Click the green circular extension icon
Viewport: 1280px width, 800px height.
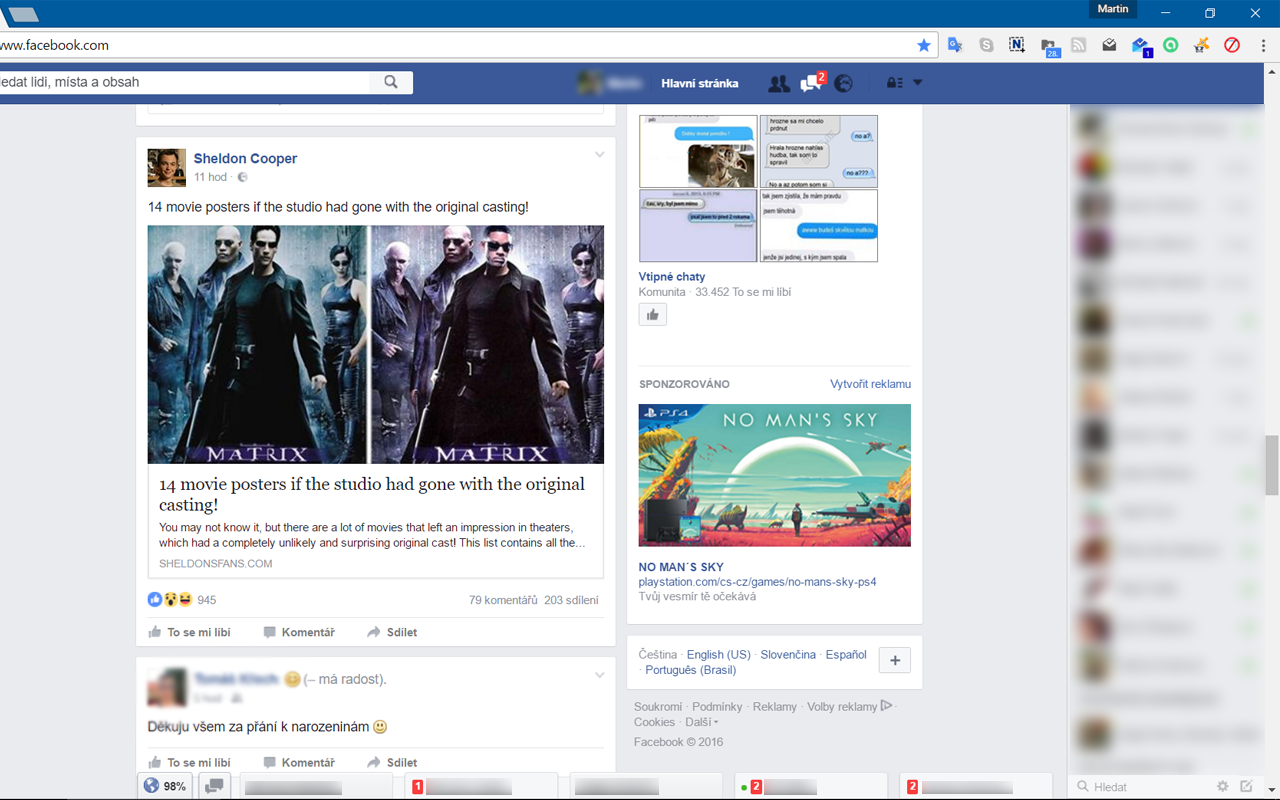pos(1170,45)
